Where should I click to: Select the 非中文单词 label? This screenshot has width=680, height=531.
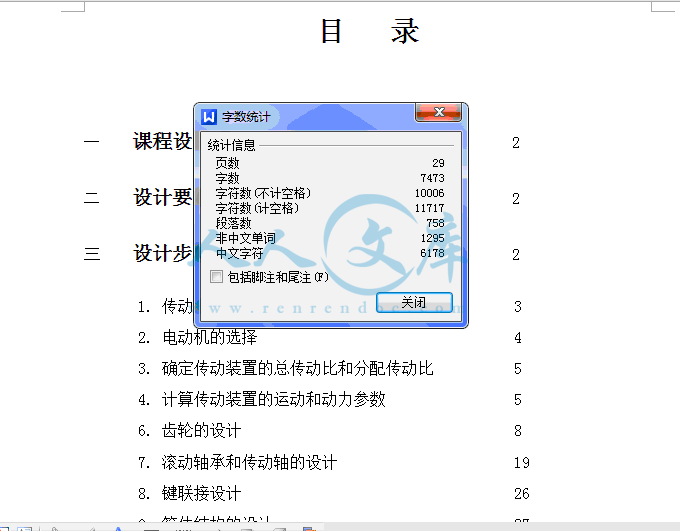245,238
